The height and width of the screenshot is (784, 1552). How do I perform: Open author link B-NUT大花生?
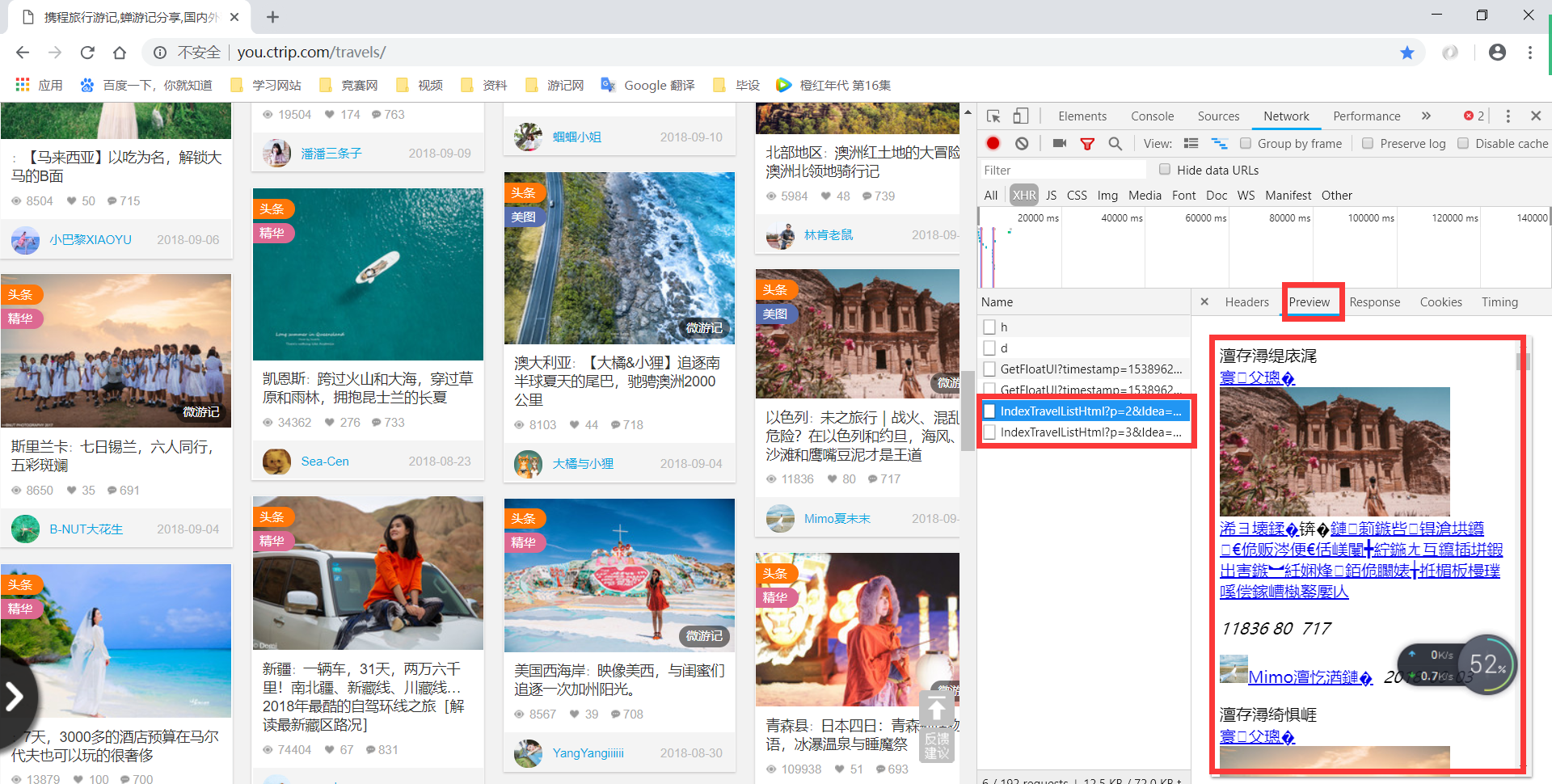tap(86, 529)
